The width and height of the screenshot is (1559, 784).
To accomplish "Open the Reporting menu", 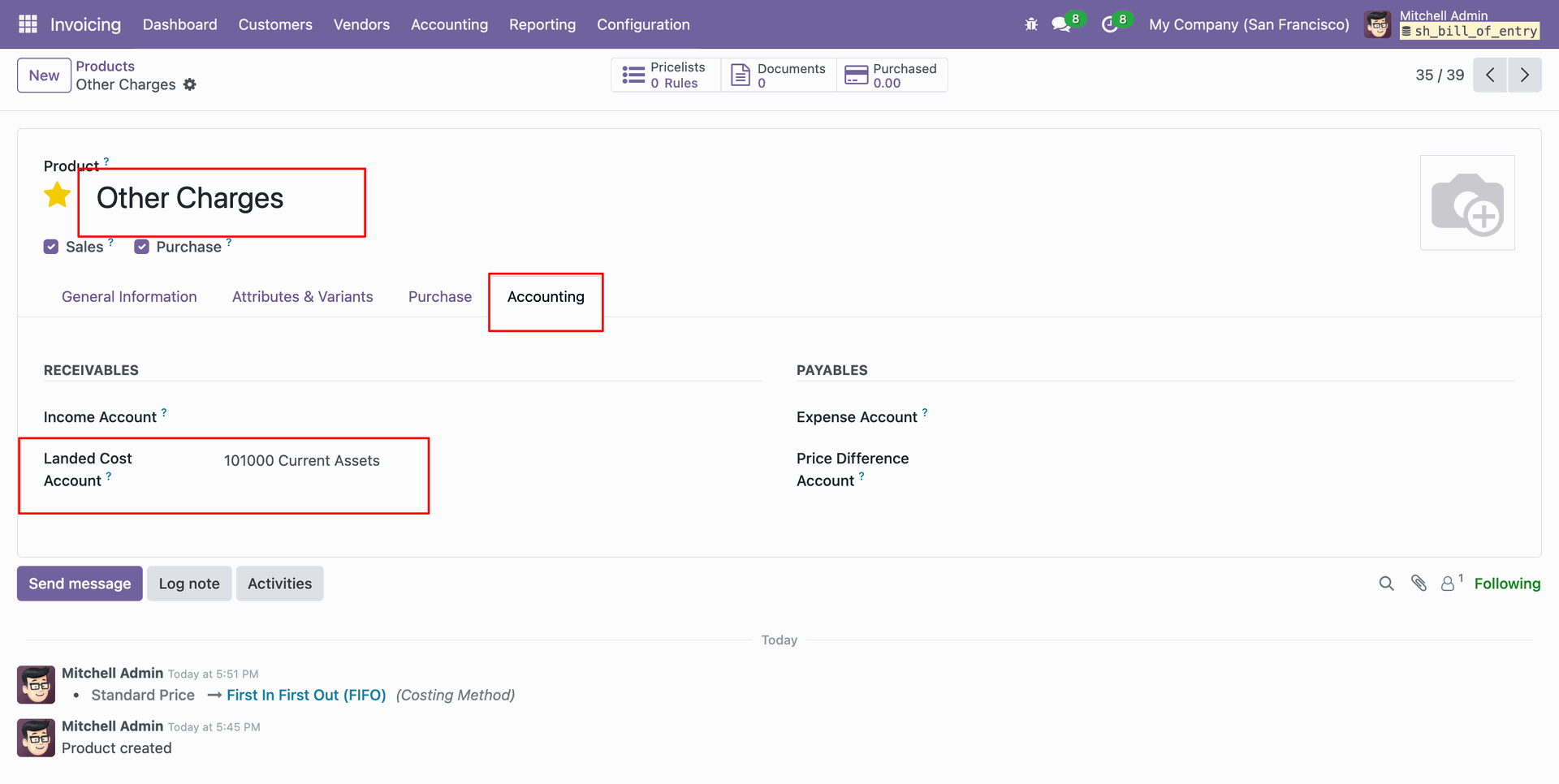I will click(x=542, y=24).
